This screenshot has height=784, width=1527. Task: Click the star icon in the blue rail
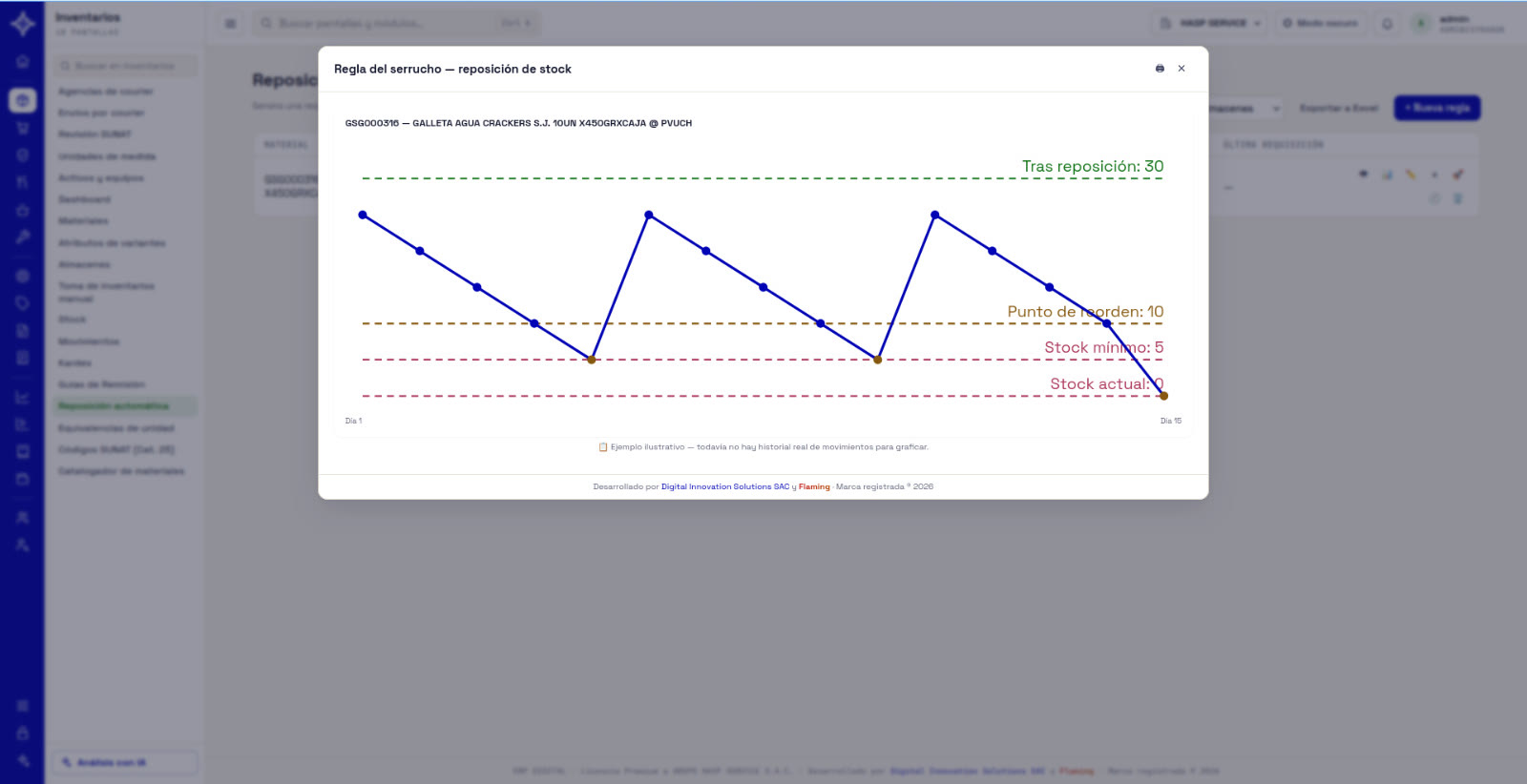pos(23,210)
